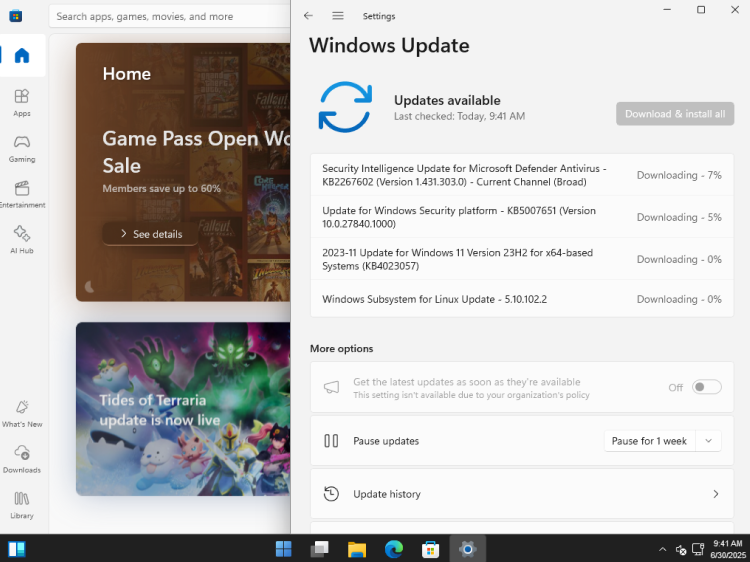Click Download & install all button
The height and width of the screenshot is (562, 750).
[x=675, y=114]
